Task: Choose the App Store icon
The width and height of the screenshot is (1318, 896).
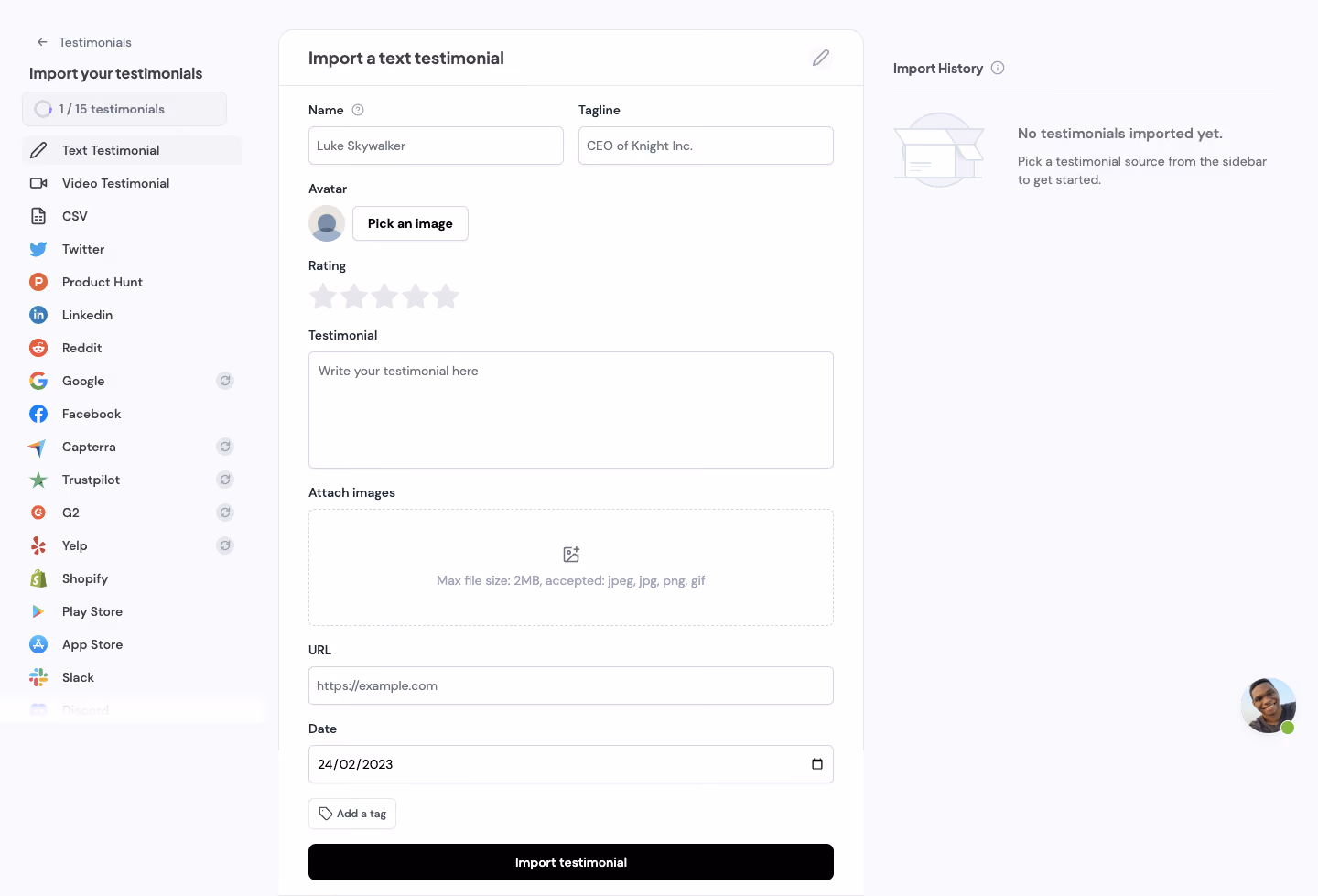Action: click(38, 644)
